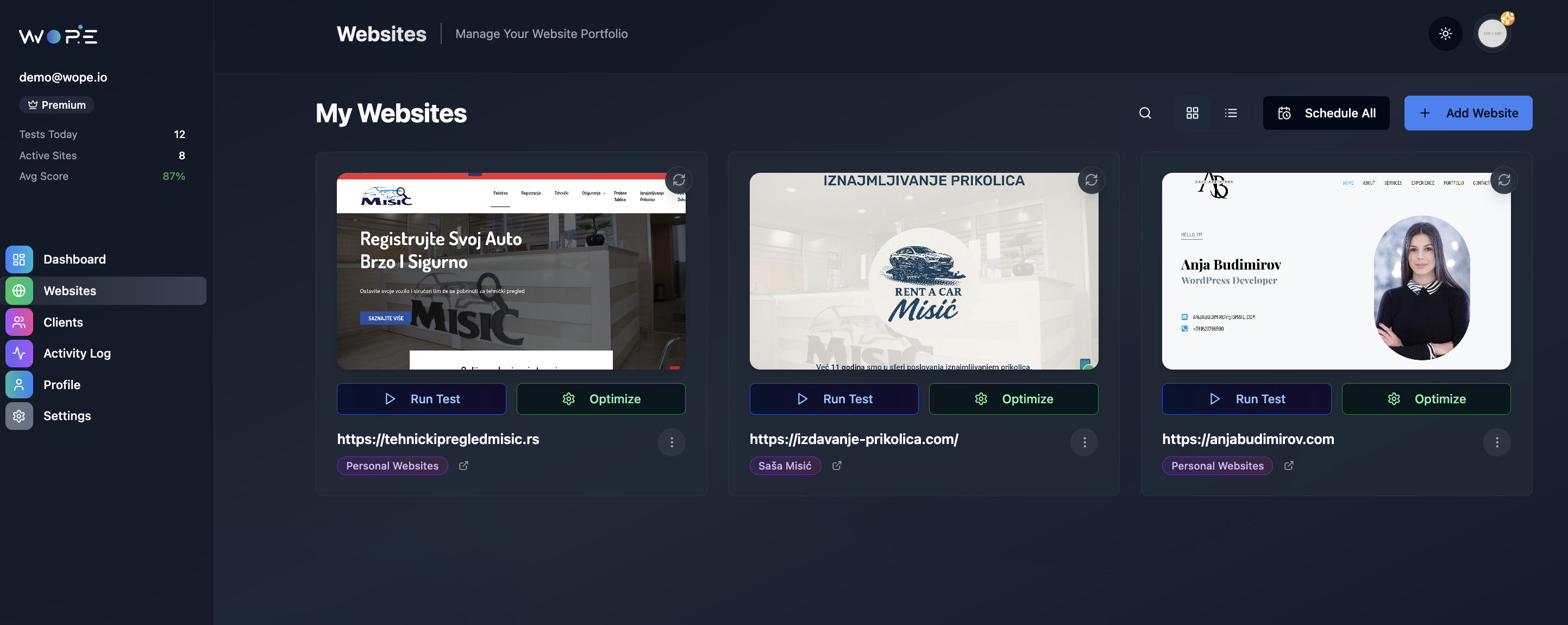Open external link for tehnickipregledmisic.rs
This screenshot has width=1568, height=625.
click(463, 465)
